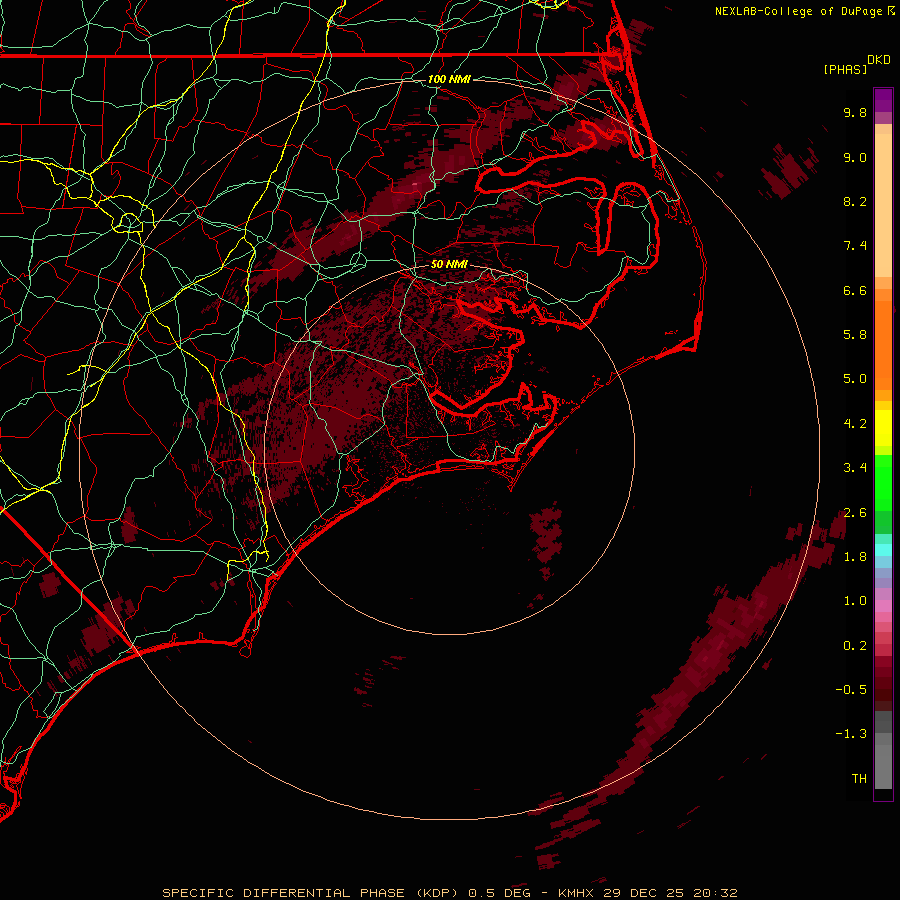Click the DKD legend title
The height and width of the screenshot is (900, 900).
click(x=878, y=60)
